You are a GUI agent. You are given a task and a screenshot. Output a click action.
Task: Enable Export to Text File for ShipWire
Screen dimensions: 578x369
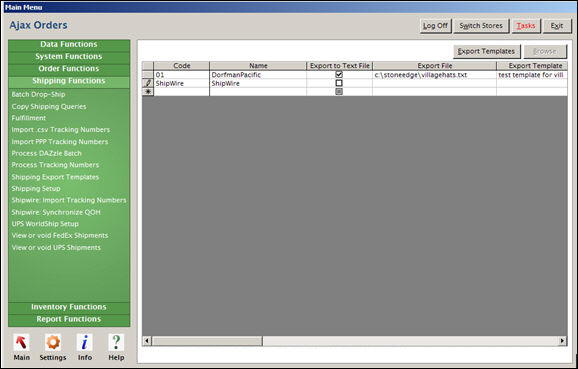(x=339, y=83)
